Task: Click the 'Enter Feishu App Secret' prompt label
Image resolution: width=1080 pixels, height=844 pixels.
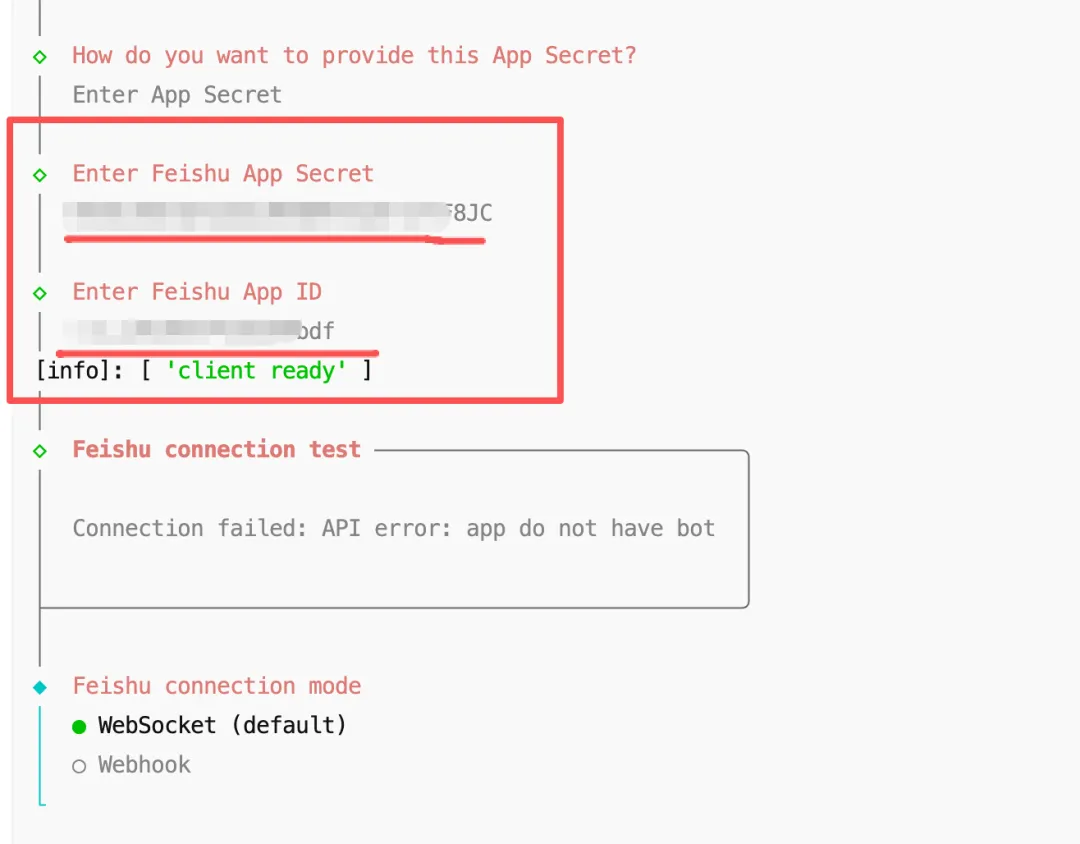Action: (223, 174)
